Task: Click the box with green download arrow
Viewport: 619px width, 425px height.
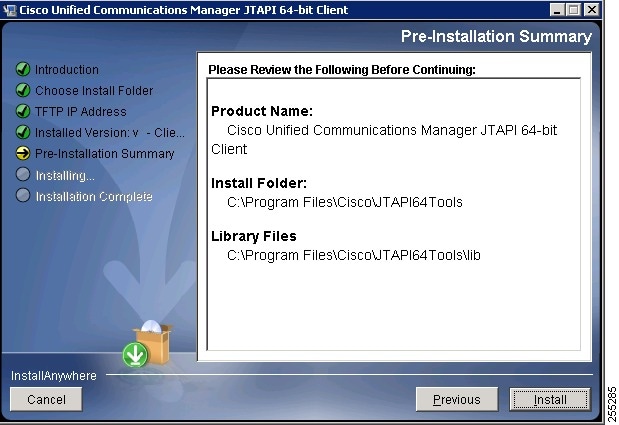Action: coord(148,344)
